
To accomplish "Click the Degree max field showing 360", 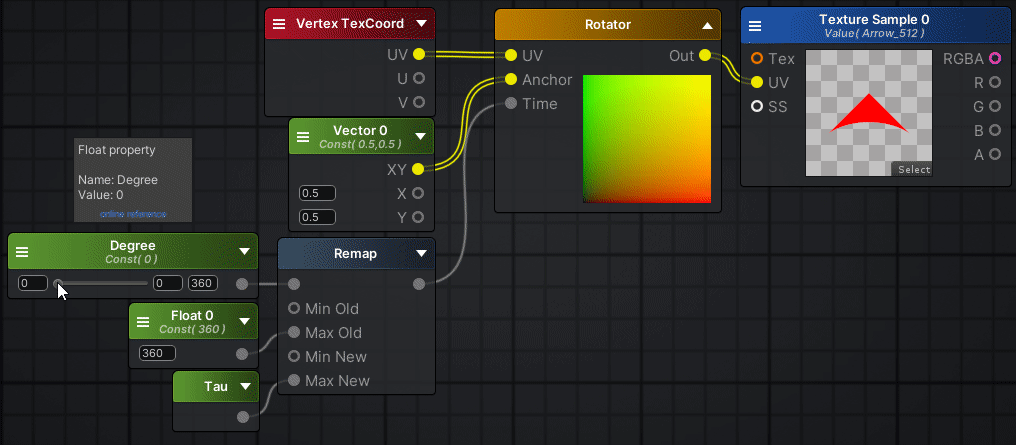I will click(203, 283).
